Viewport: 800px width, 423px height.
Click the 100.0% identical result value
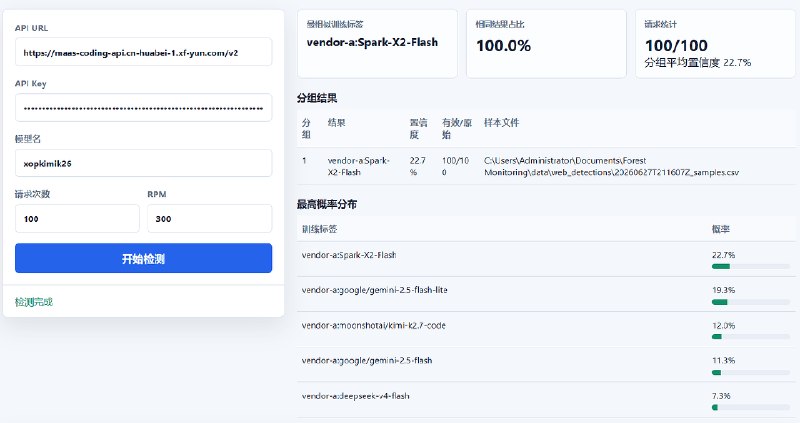(503, 46)
